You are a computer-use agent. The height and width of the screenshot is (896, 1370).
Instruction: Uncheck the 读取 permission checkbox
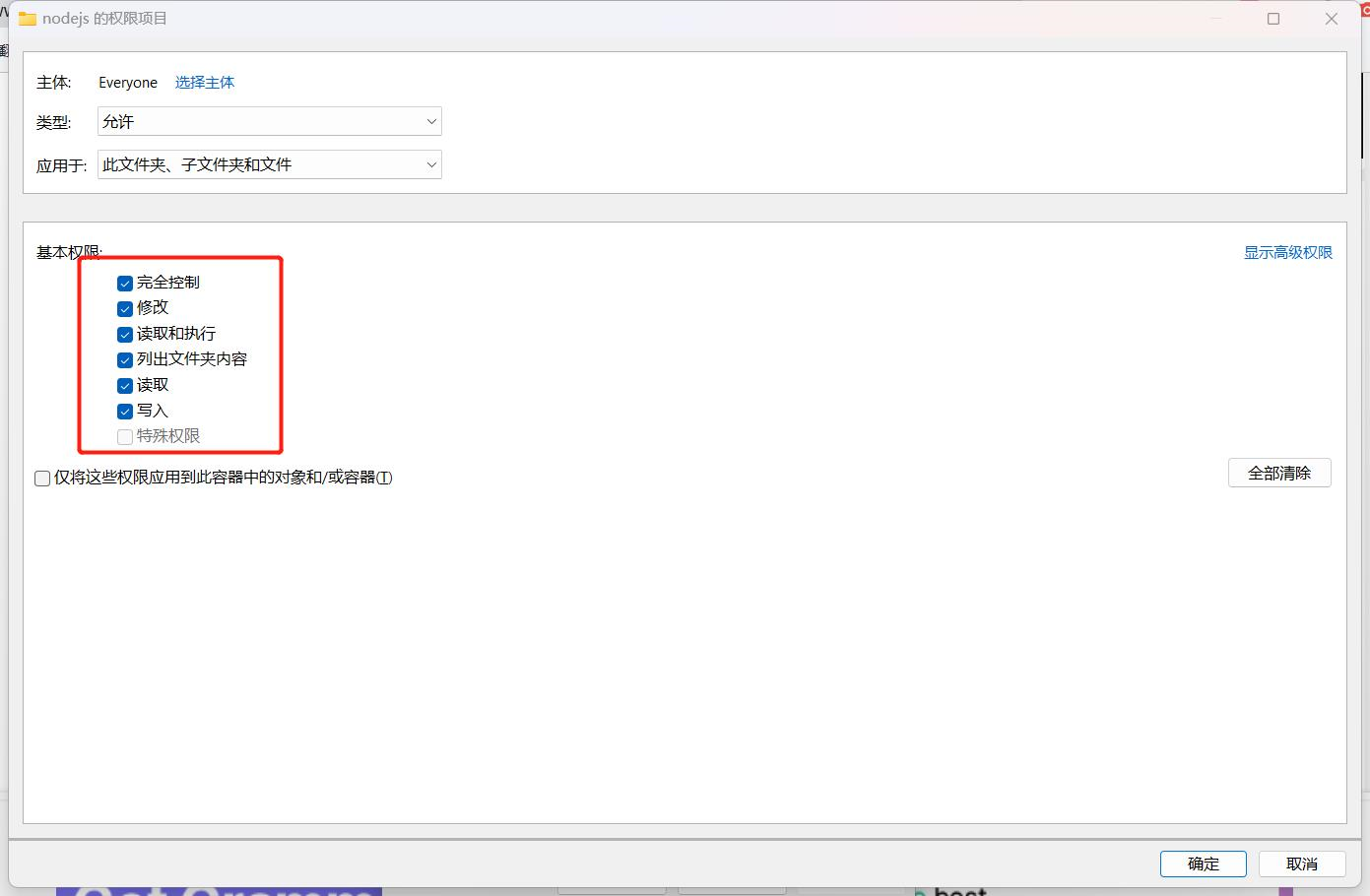[125, 386]
